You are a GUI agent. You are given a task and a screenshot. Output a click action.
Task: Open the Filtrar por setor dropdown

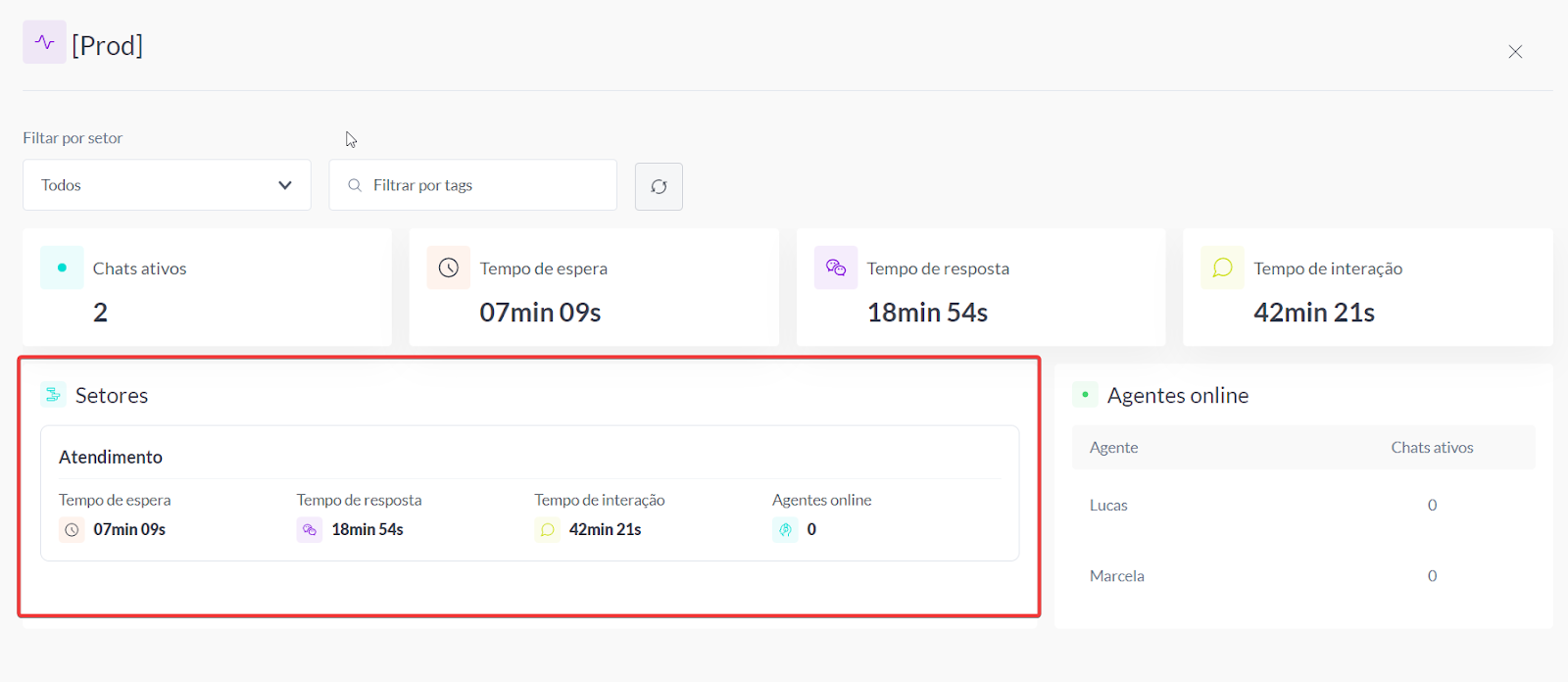click(167, 185)
